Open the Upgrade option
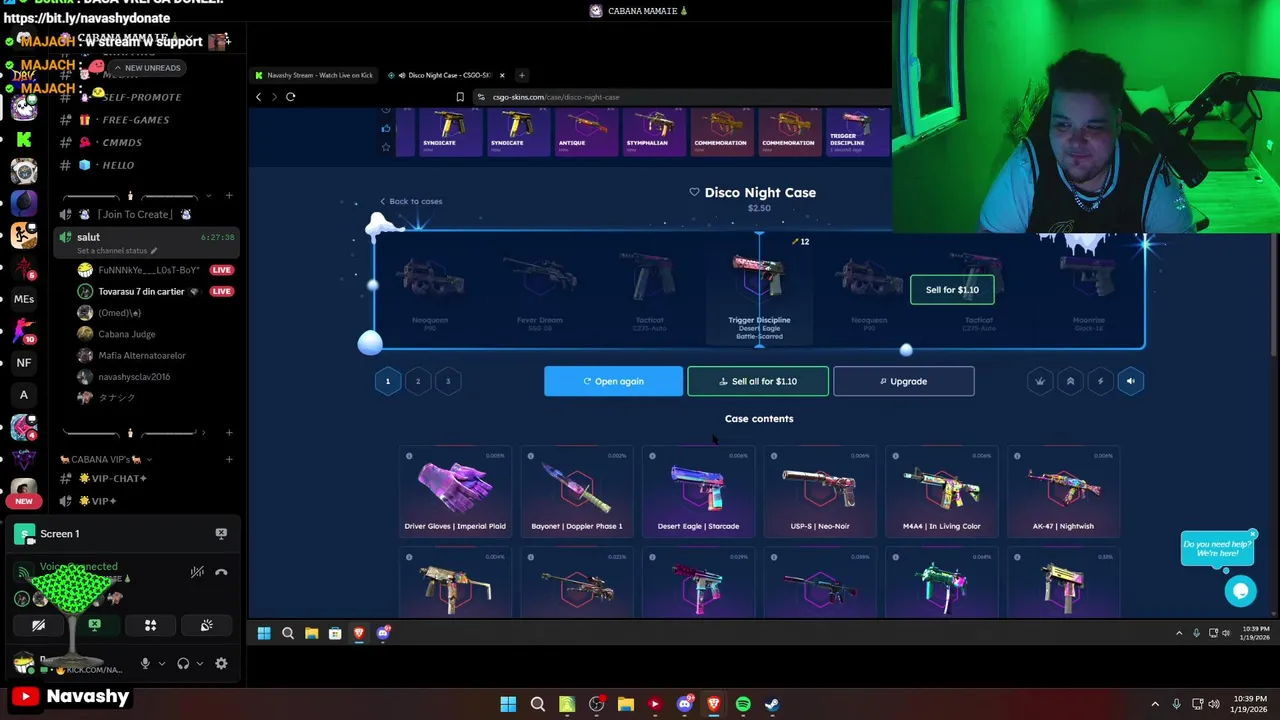 tap(903, 381)
